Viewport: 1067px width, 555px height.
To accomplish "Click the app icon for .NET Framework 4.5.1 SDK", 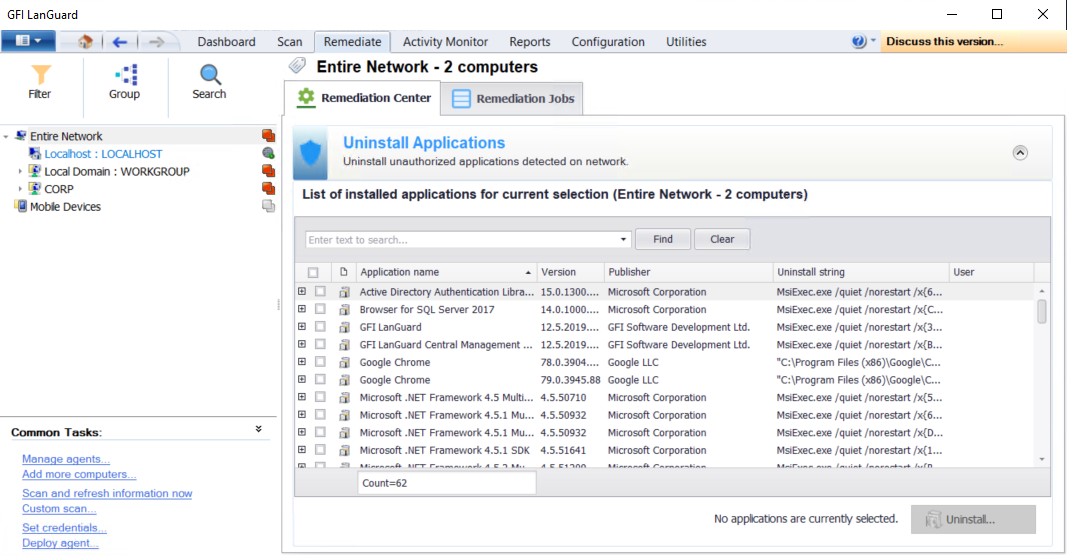I will click(345, 450).
